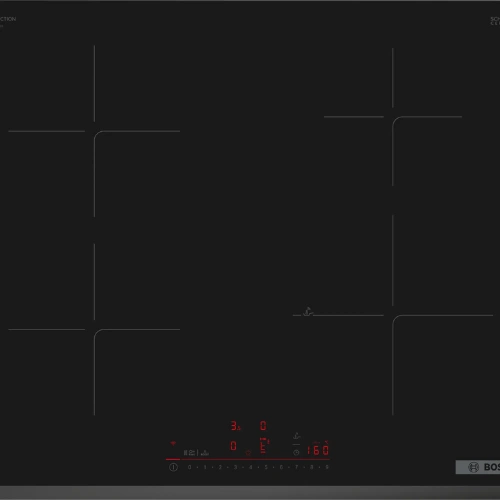Set power level 4 on touch slider
Screen dimensions: 500x500
251,467
